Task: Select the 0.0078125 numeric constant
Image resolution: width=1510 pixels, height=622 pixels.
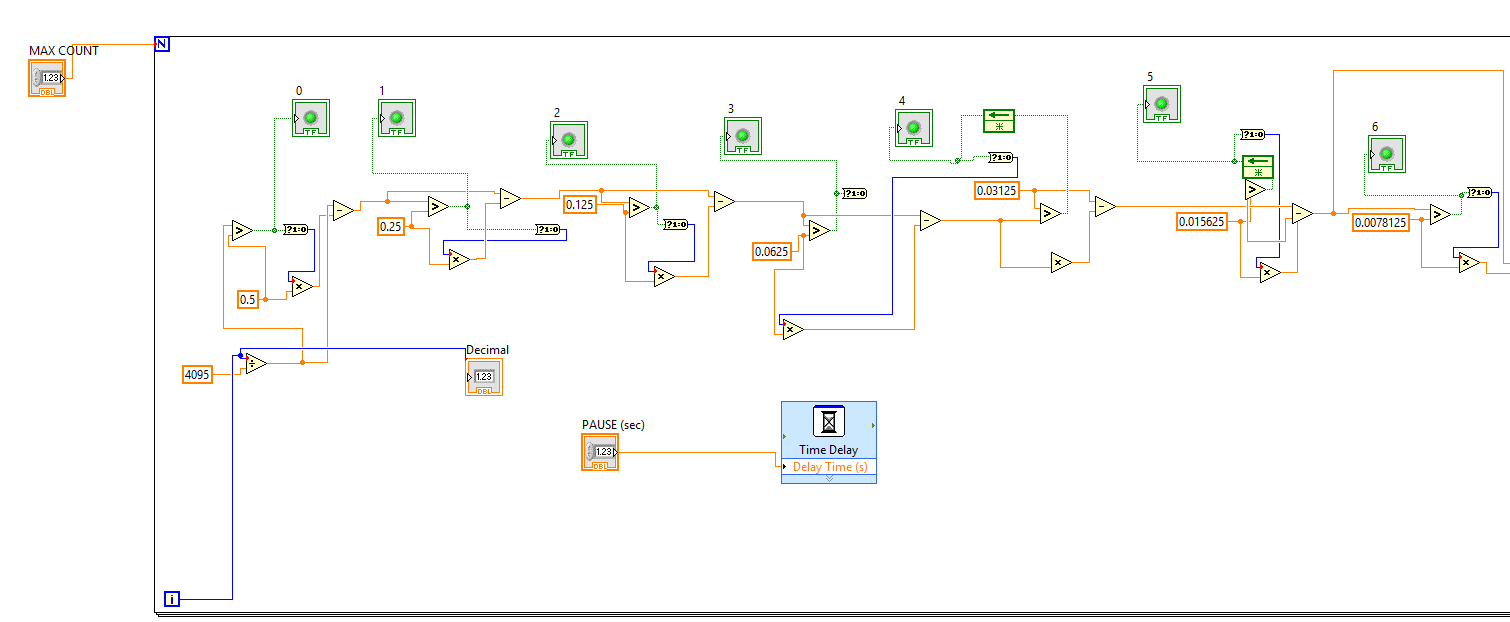Action: point(1380,222)
